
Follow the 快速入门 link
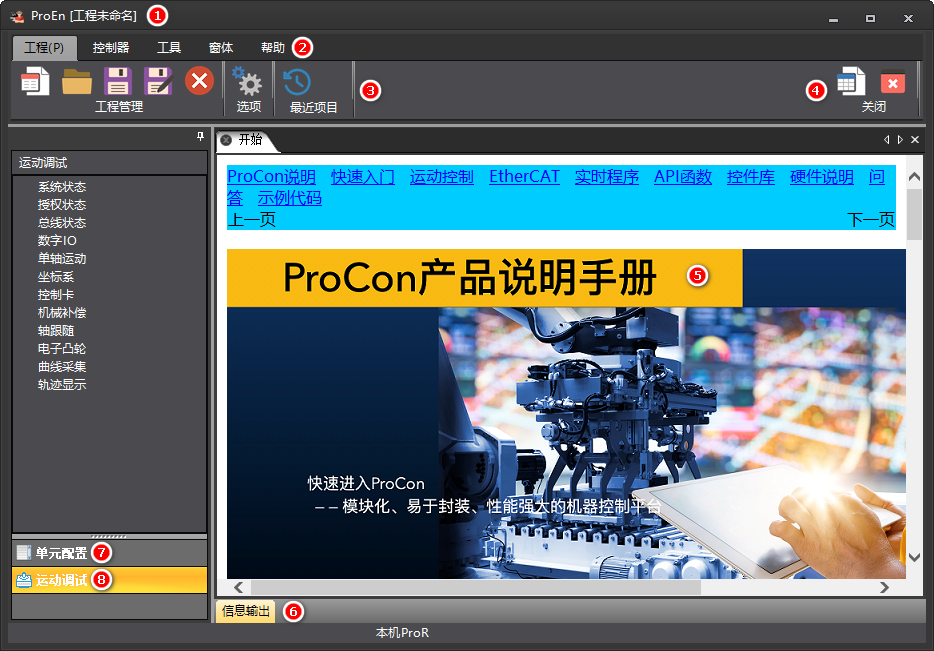[363, 177]
